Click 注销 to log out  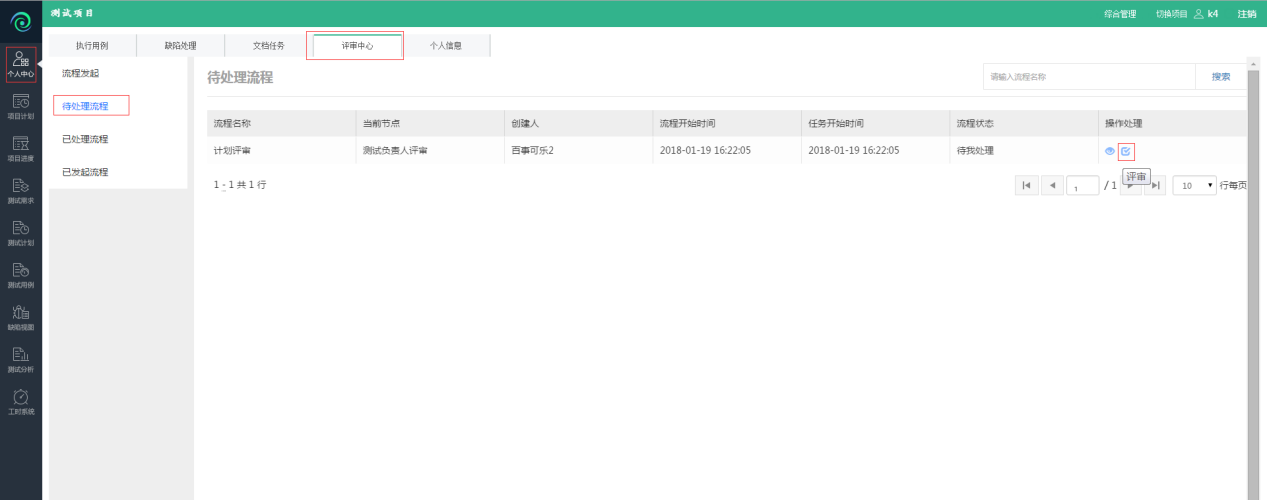1246,14
